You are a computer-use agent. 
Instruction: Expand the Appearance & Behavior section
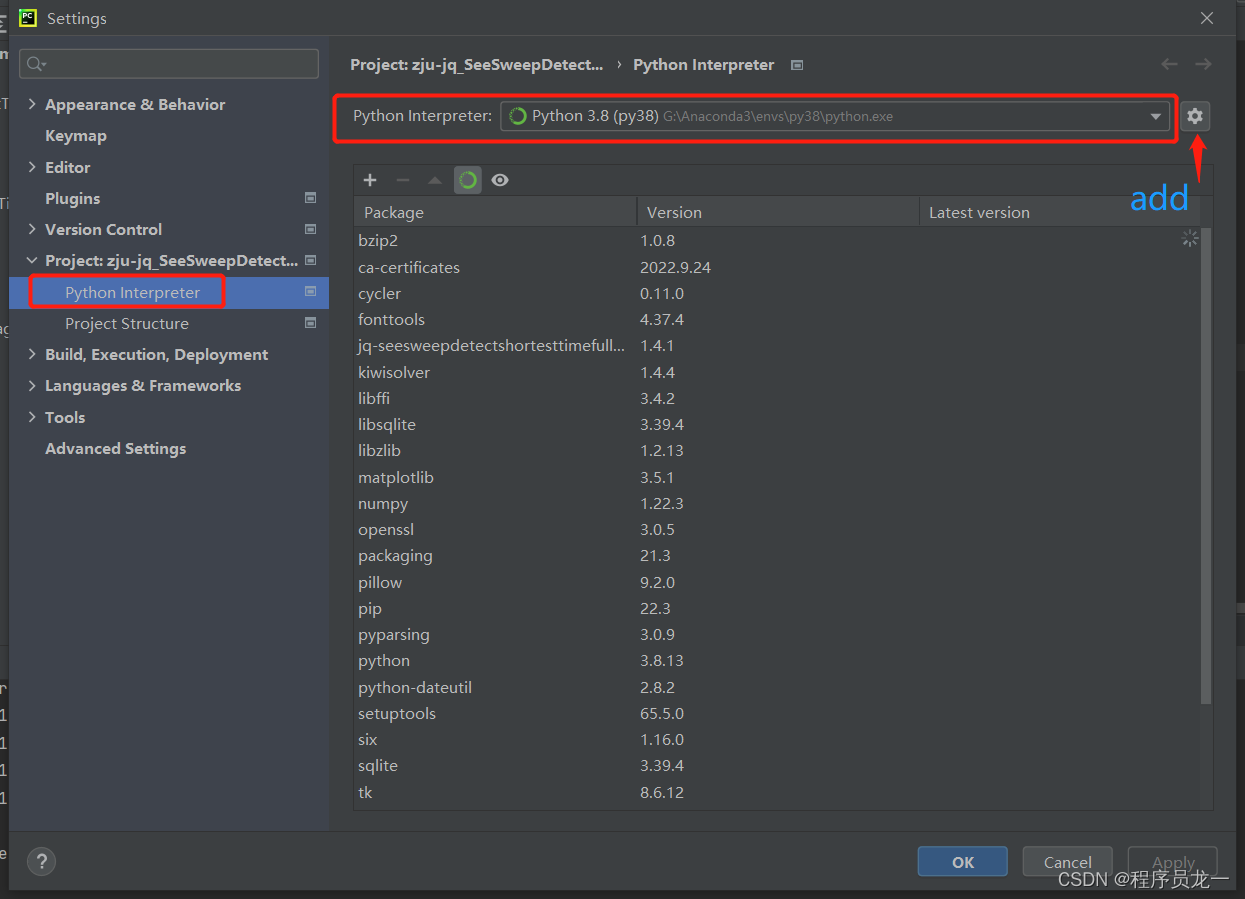pos(32,104)
